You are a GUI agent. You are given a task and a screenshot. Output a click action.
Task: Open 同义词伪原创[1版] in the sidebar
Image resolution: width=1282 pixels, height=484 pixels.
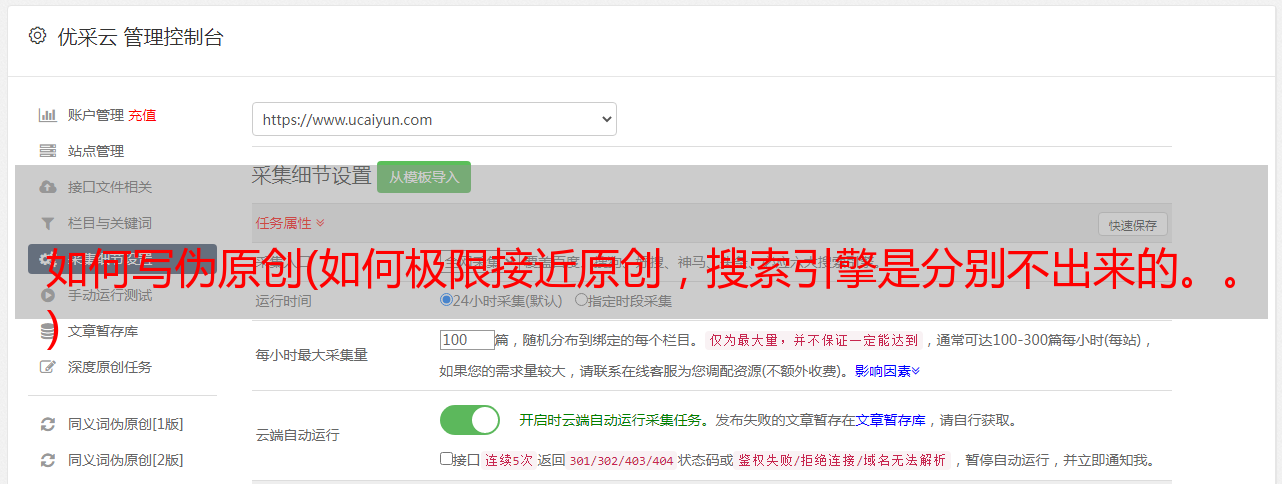tap(125, 424)
